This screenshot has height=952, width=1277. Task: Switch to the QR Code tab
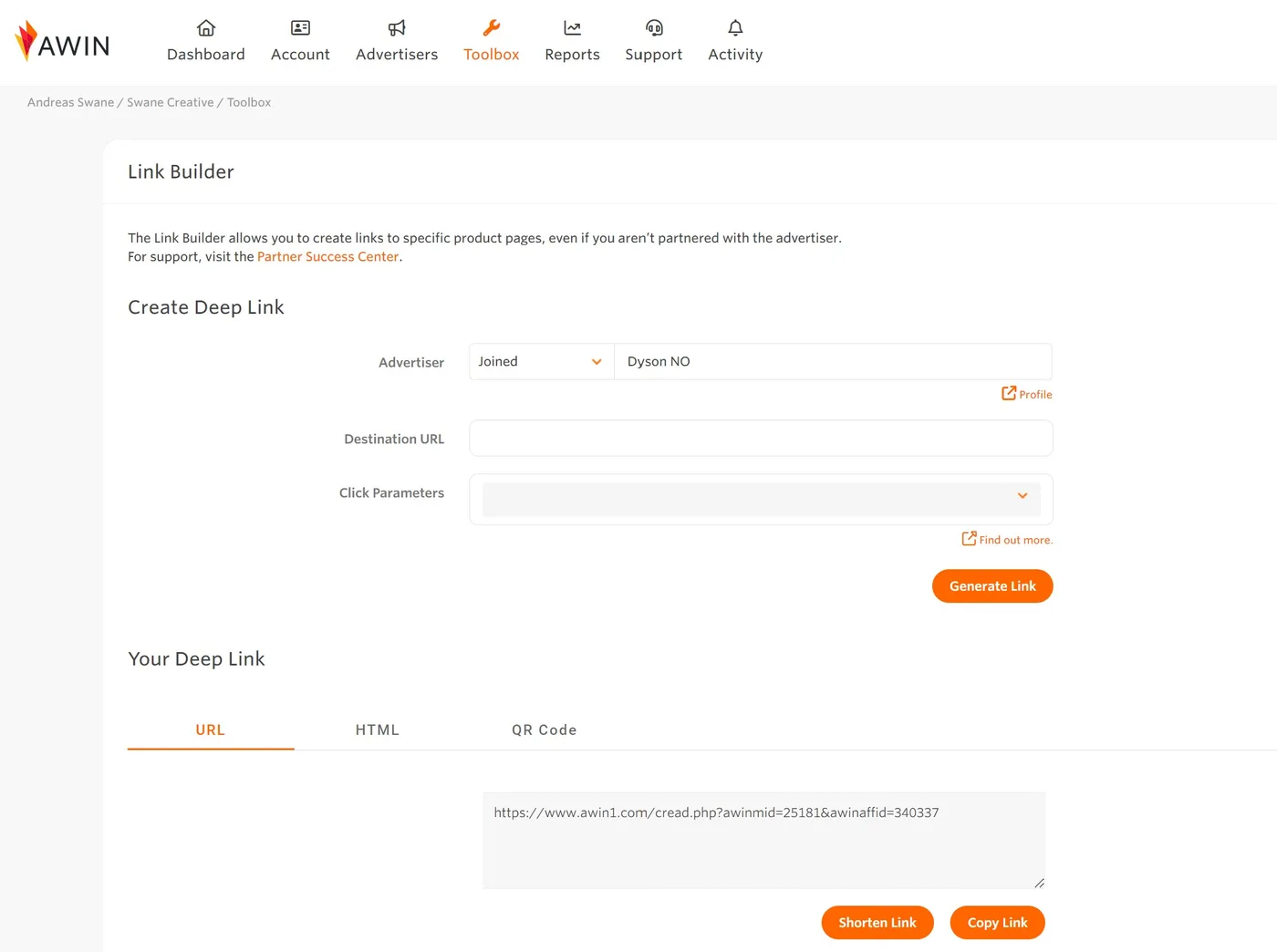point(545,730)
